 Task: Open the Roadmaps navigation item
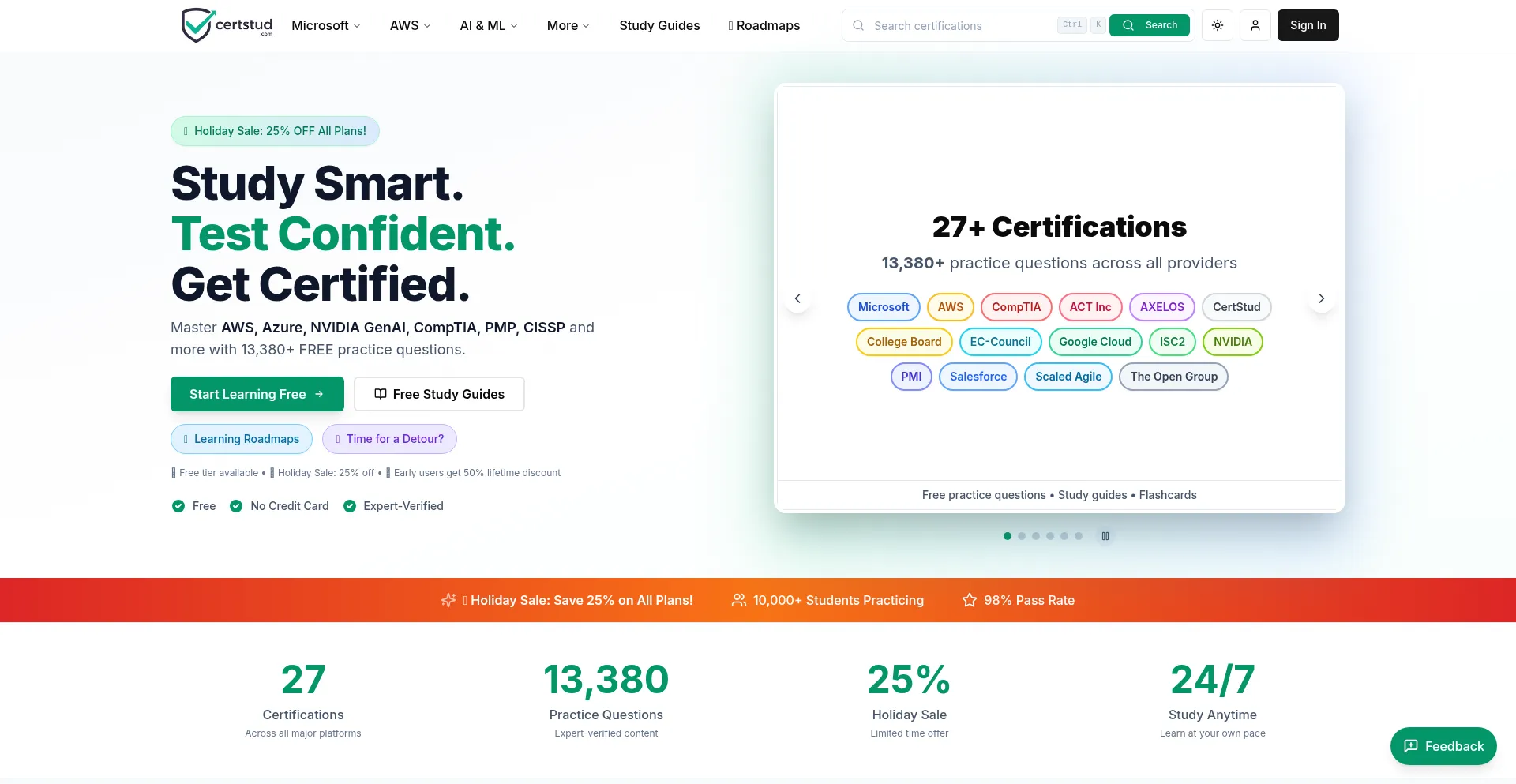(764, 25)
